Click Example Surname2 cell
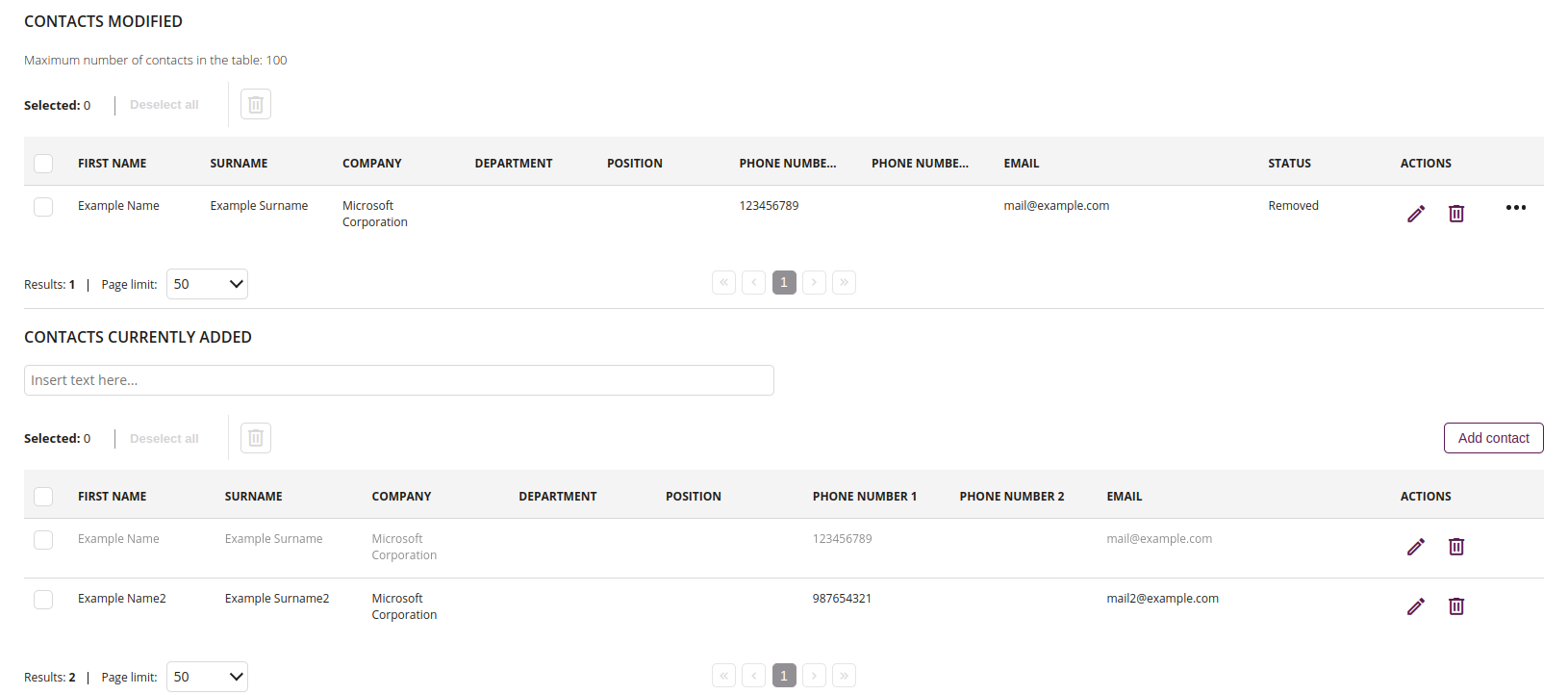This screenshot has height=695, width=1568. click(x=277, y=599)
